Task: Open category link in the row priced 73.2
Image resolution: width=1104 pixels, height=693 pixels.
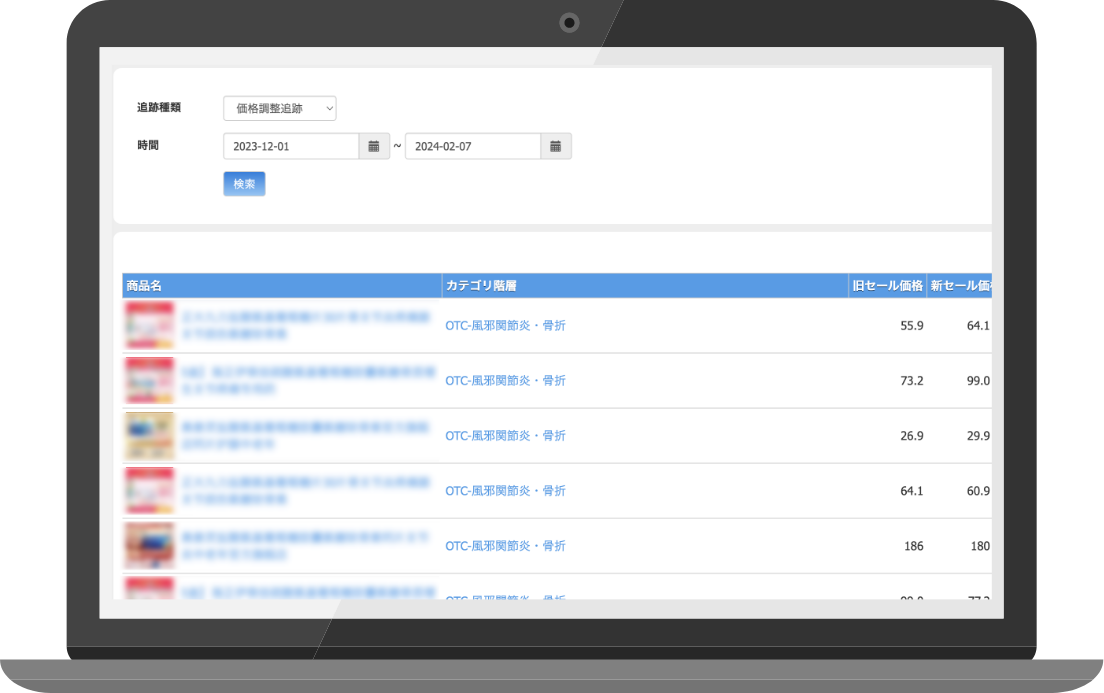Action: (x=505, y=380)
